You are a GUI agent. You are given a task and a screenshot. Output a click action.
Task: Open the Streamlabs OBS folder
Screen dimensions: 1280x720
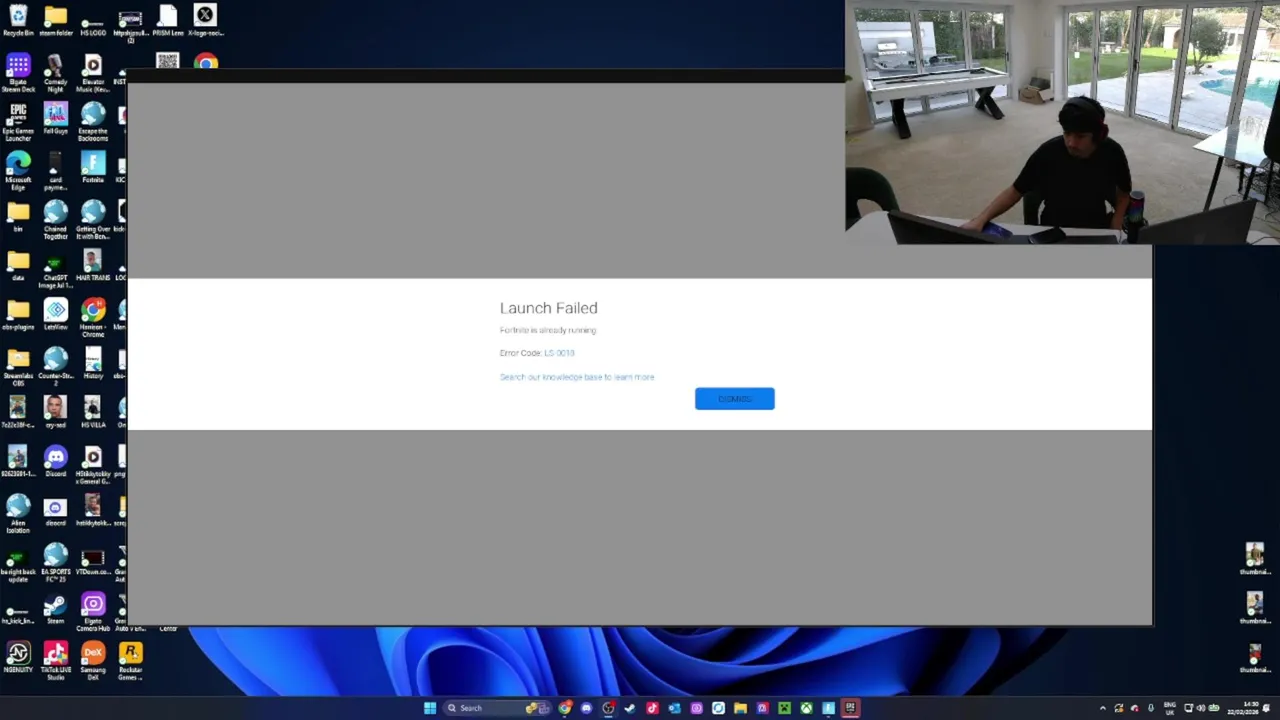click(x=18, y=367)
